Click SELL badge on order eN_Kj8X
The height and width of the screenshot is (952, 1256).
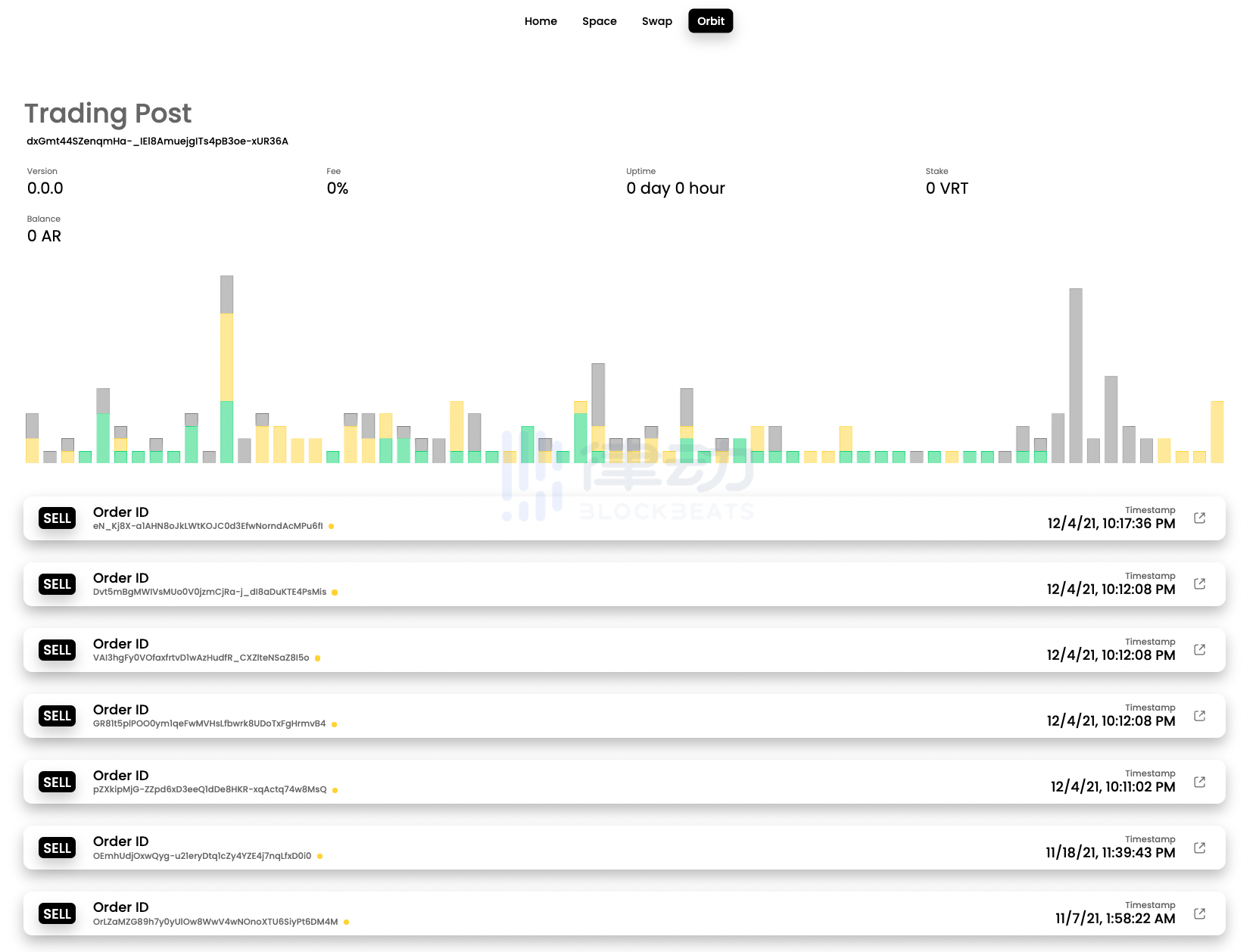pyautogui.click(x=58, y=518)
